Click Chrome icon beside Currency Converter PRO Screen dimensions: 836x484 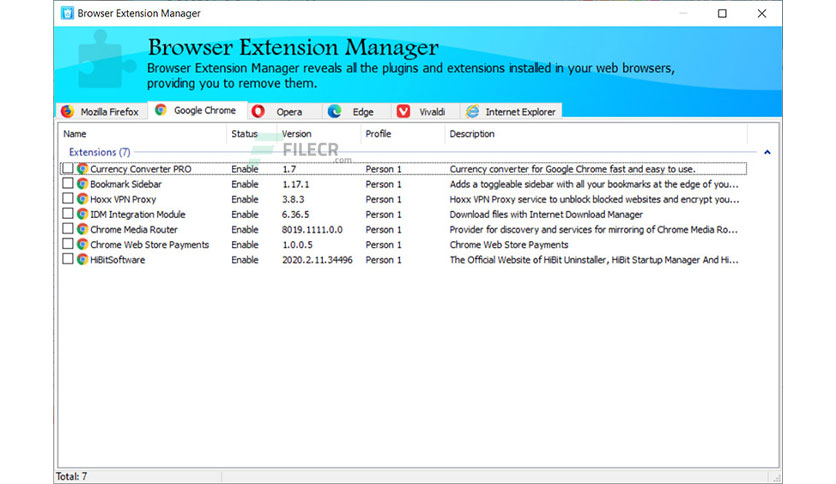pyautogui.click(x=82, y=169)
